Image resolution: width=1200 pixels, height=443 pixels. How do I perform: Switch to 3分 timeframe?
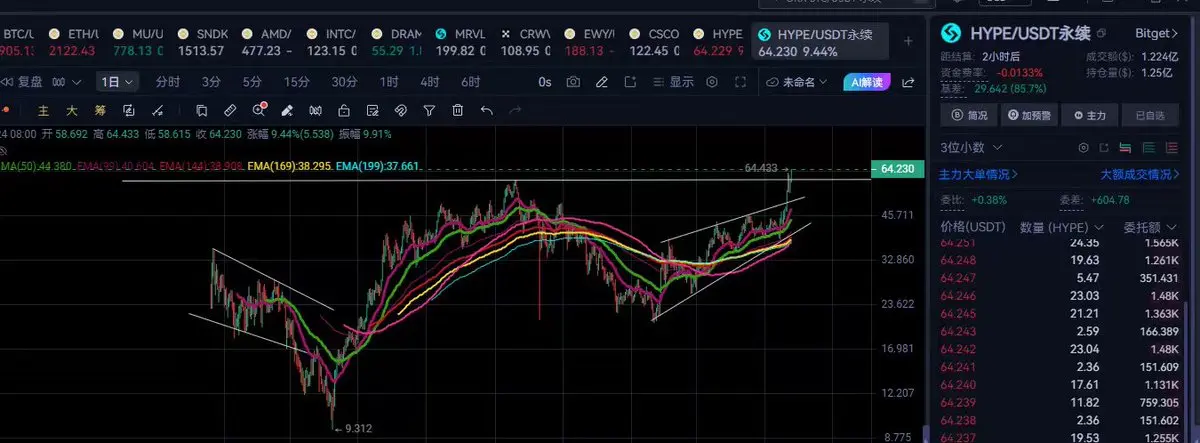click(x=211, y=82)
